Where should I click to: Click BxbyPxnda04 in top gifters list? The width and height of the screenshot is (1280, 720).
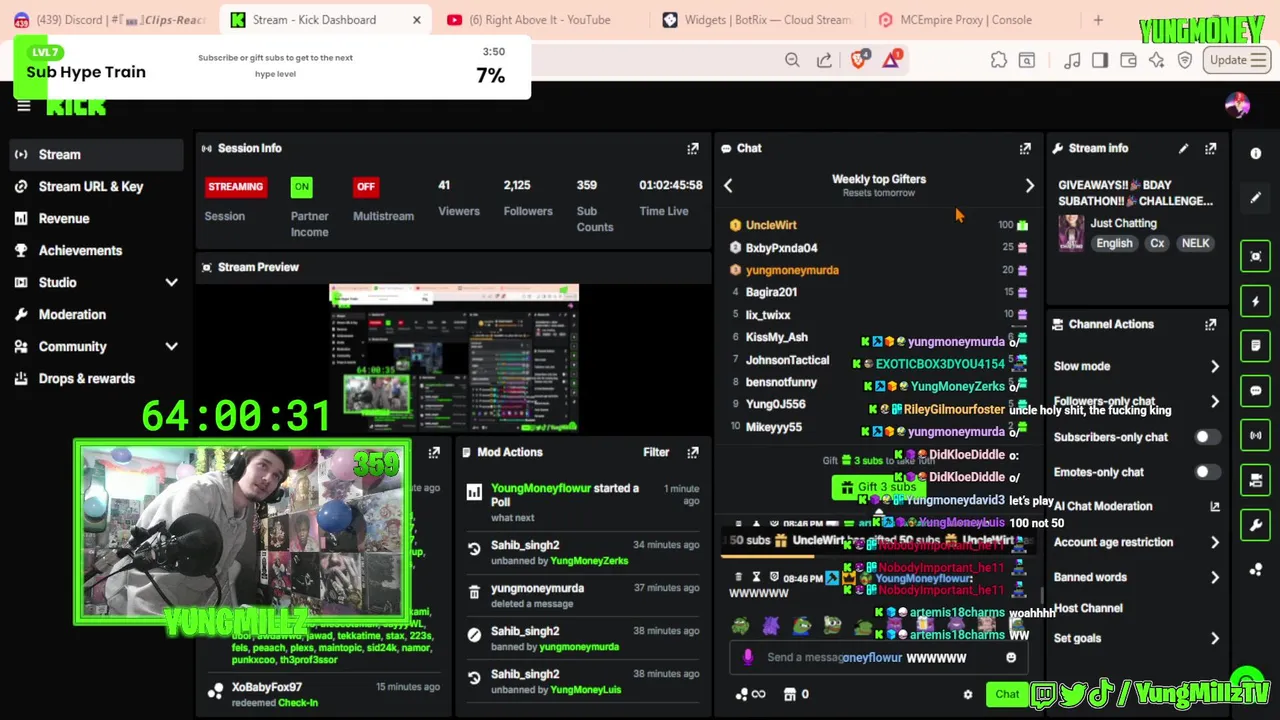coord(781,248)
